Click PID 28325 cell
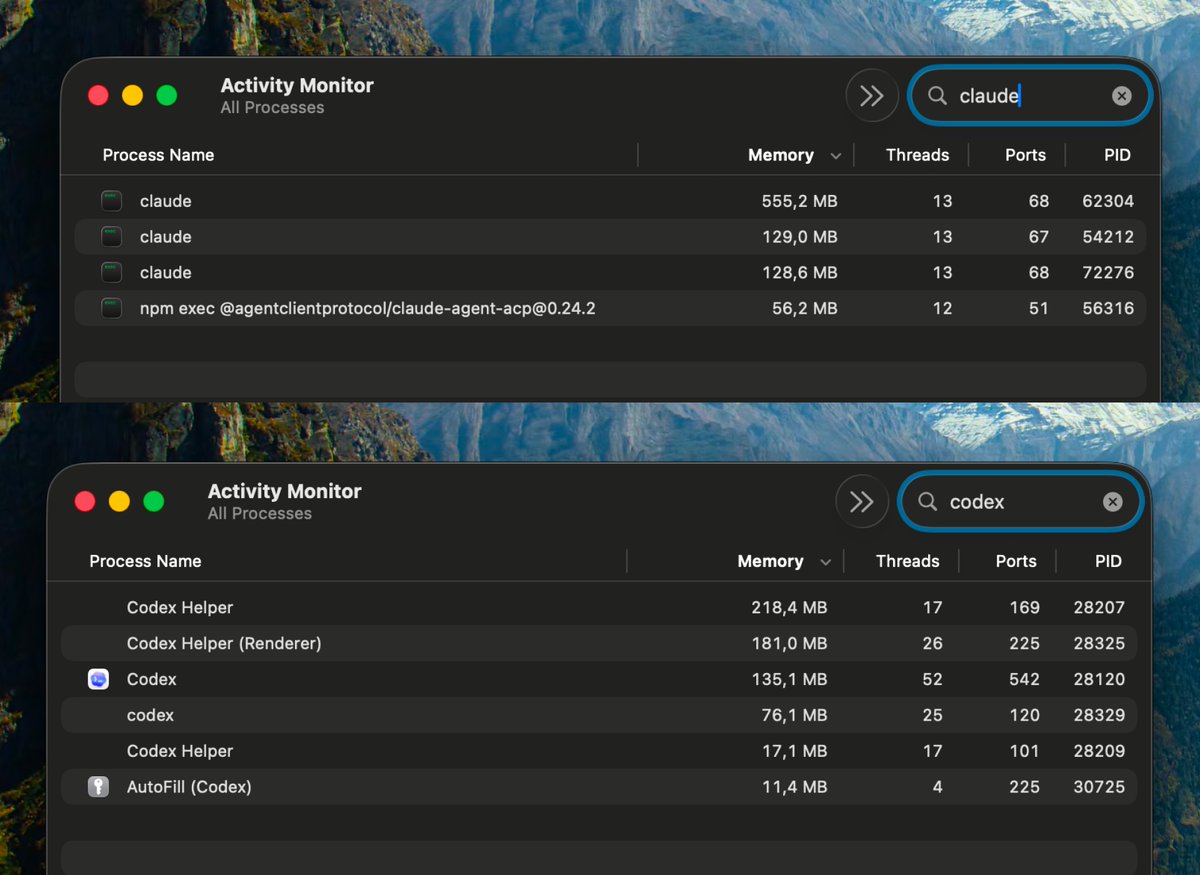 click(x=1099, y=643)
